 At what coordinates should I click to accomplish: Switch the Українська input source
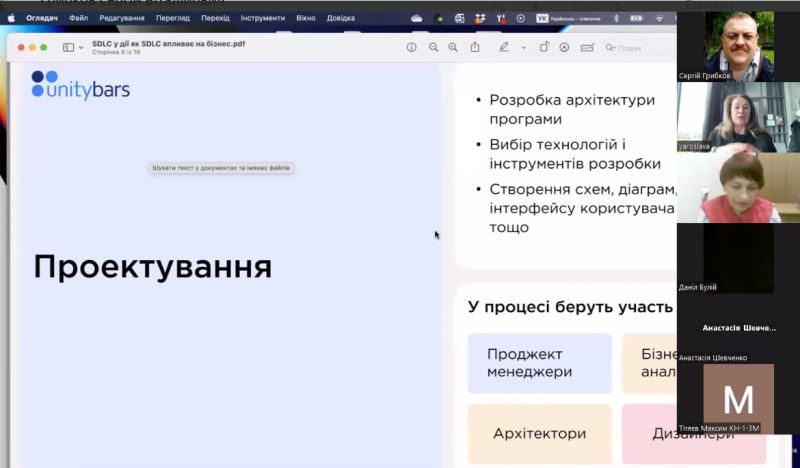(x=568, y=18)
